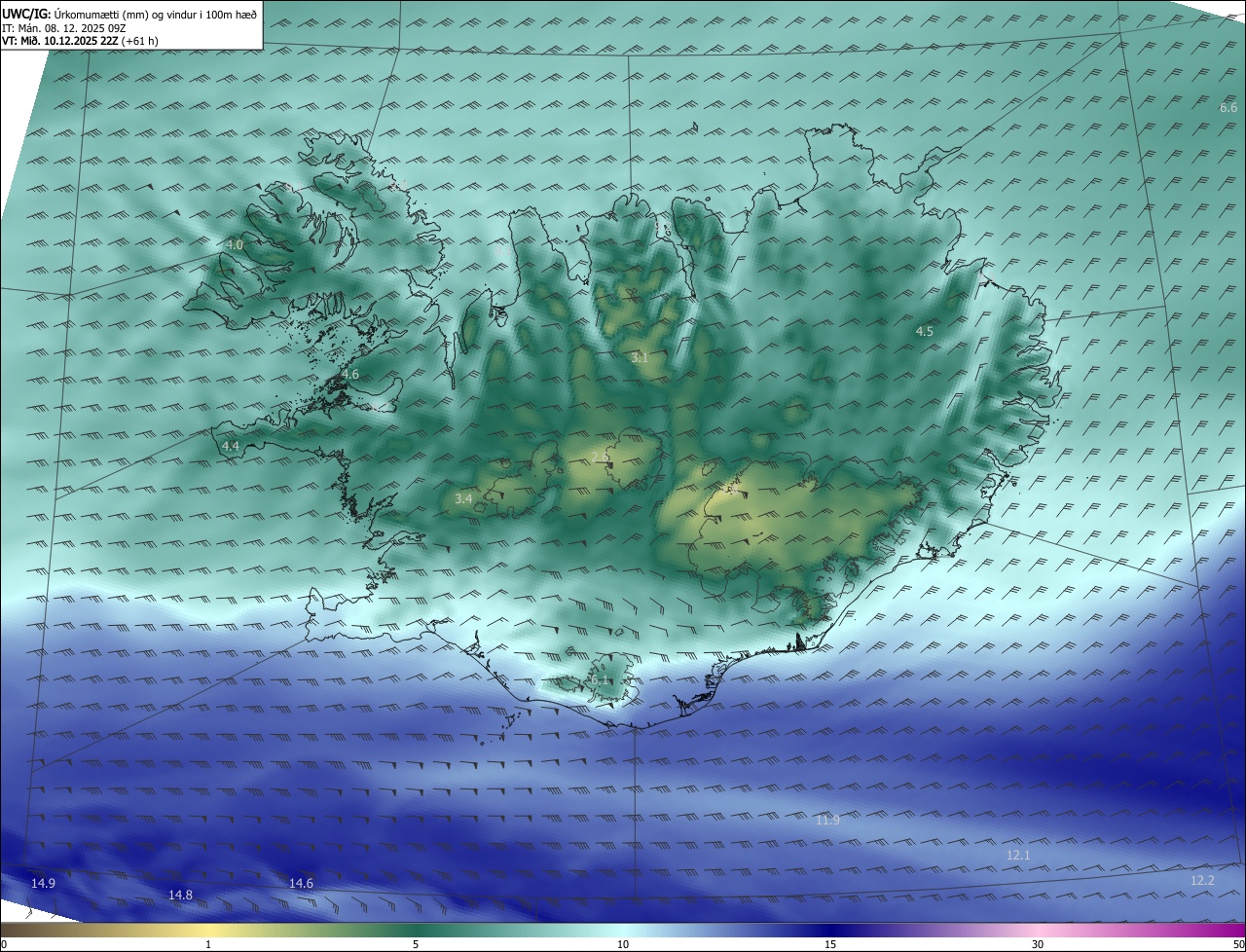Click the 6.6 value label on the map
This screenshot has width=1246, height=952.
[x=1228, y=107]
